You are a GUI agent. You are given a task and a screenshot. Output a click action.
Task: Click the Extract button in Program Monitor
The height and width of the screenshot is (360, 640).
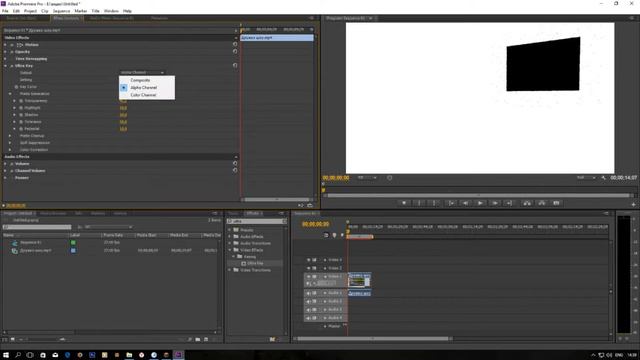coord(542,203)
